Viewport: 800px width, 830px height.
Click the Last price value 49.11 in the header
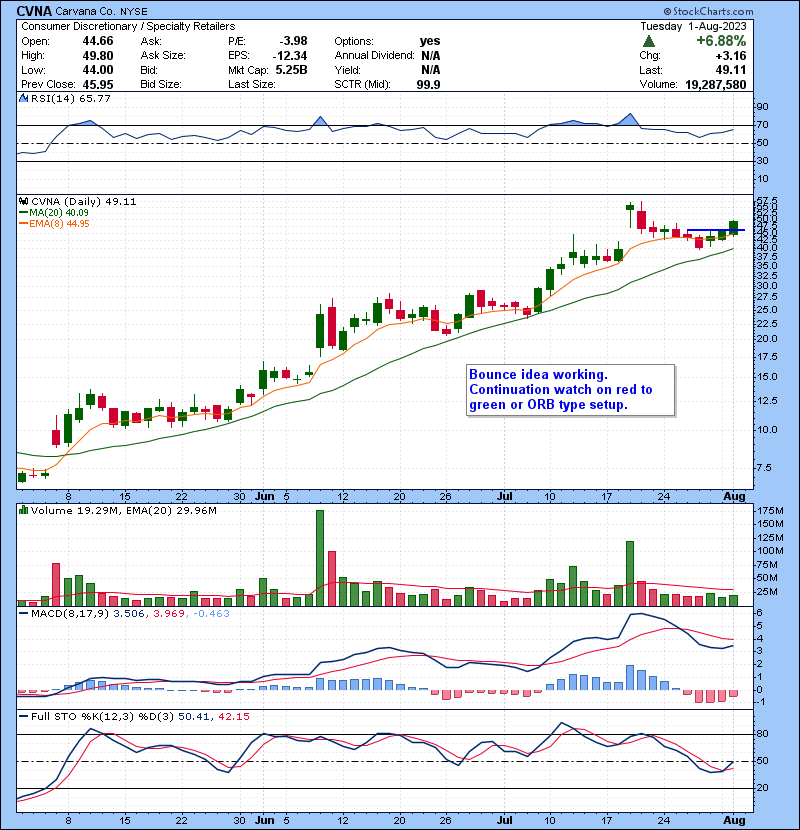[x=731, y=70]
